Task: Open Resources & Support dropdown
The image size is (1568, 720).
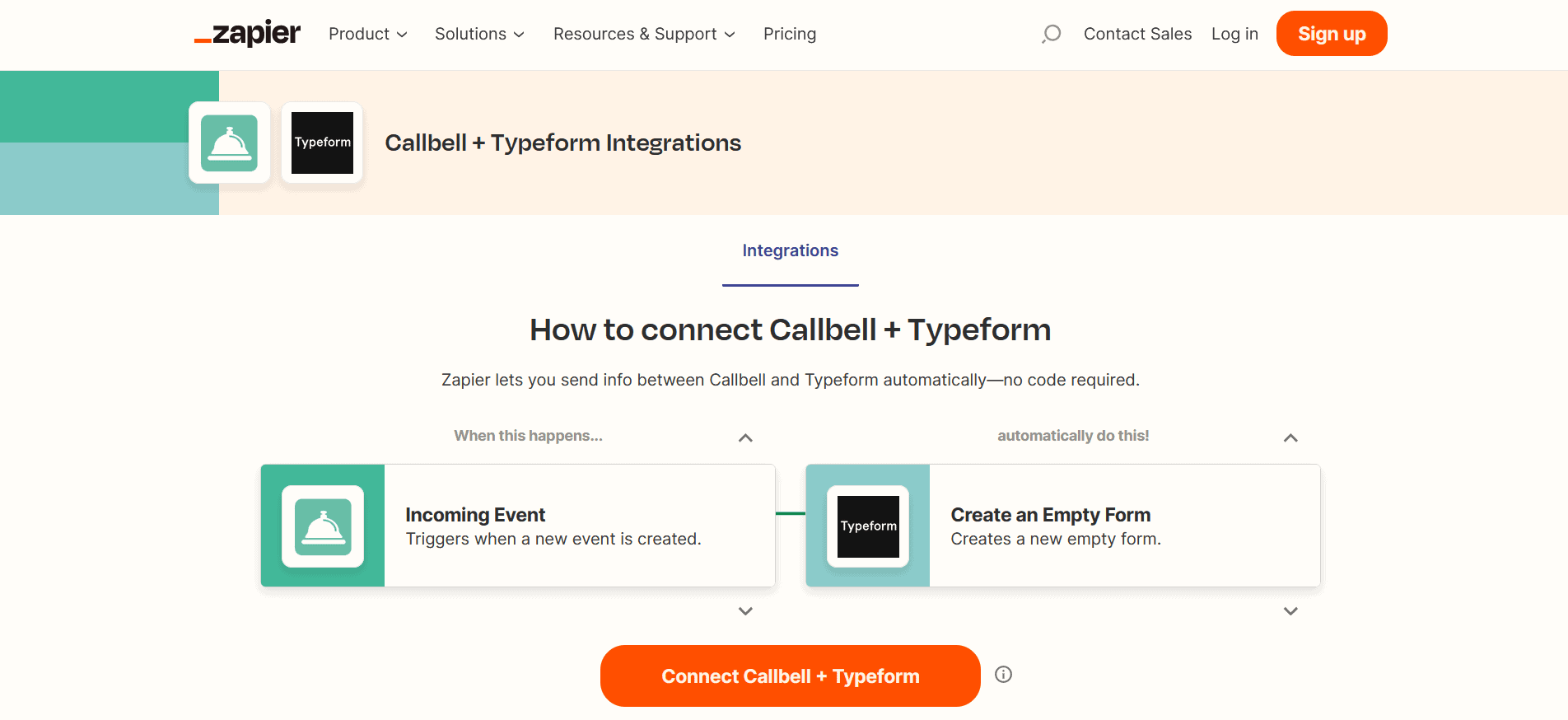Action: pyautogui.click(x=644, y=34)
